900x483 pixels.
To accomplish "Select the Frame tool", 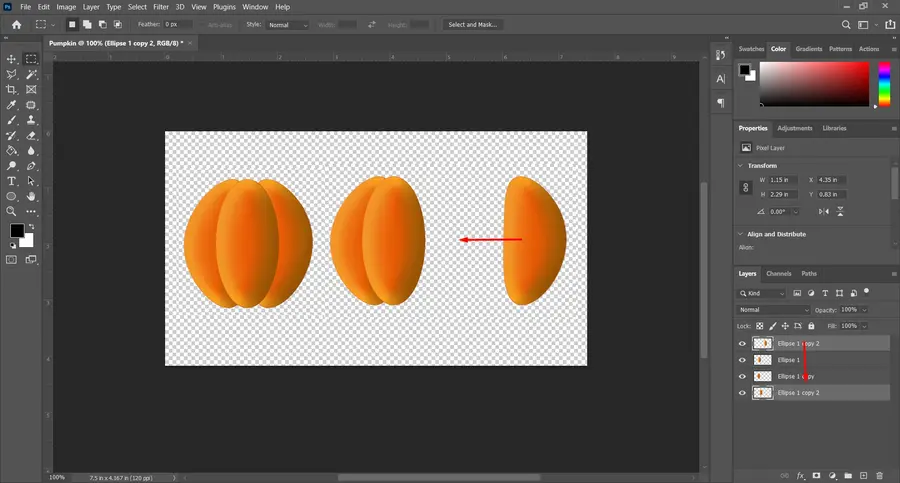I will coord(31,90).
